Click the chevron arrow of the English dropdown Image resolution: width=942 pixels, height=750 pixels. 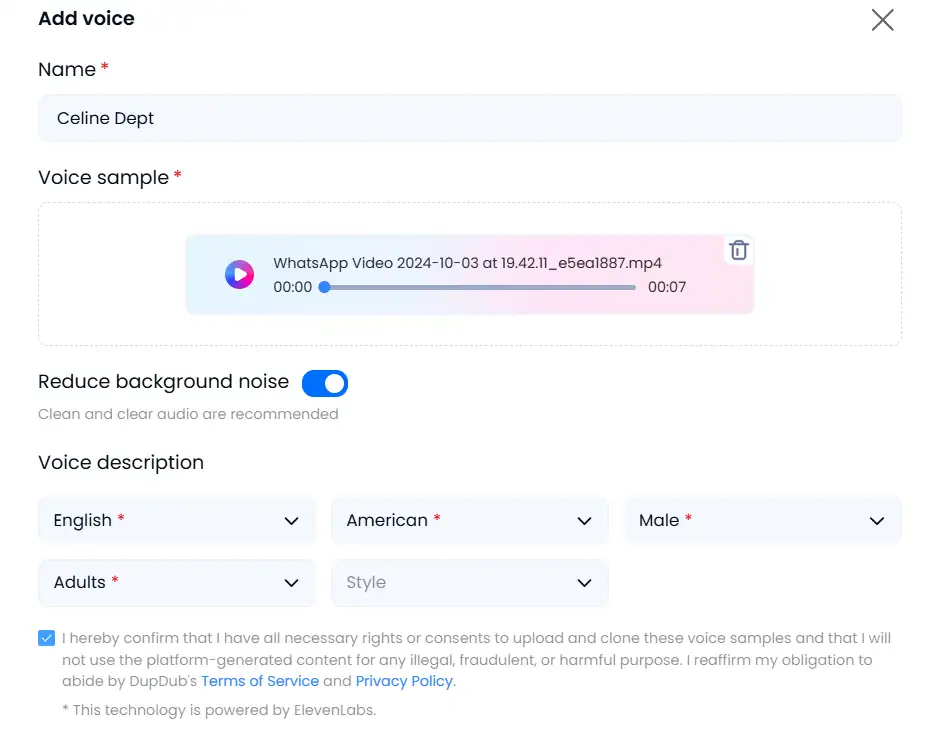(x=291, y=521)
